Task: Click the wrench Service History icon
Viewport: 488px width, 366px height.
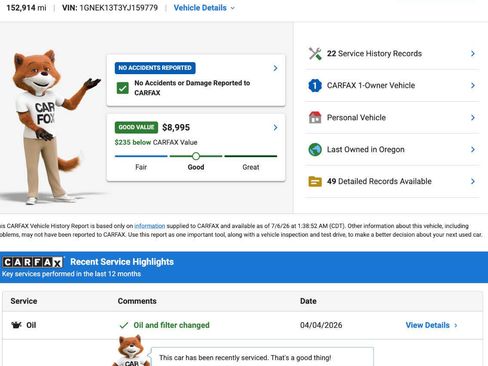Action: coord(315,54)
